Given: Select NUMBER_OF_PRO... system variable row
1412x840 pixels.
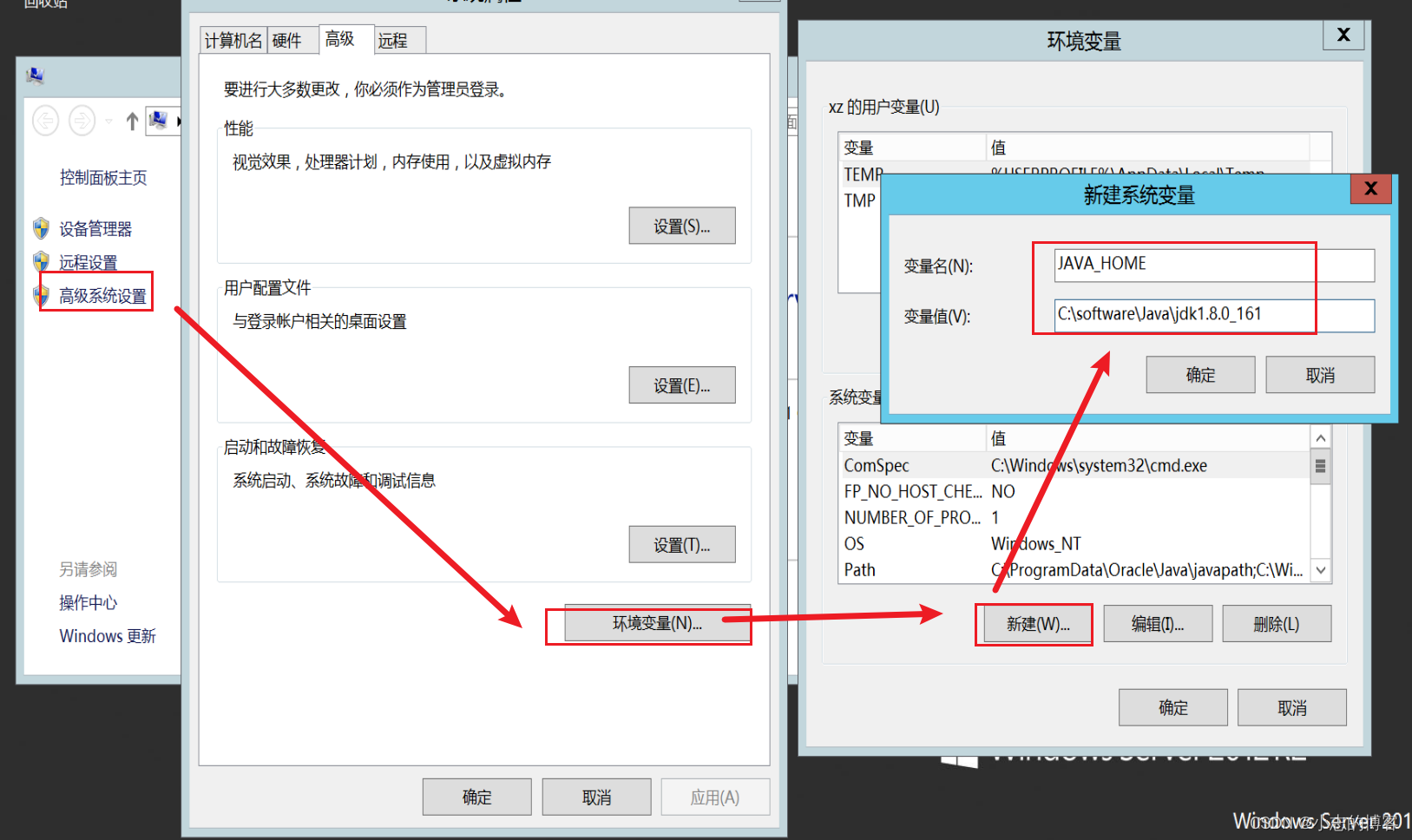Looking at the screenshot, I should (1074, 517).
